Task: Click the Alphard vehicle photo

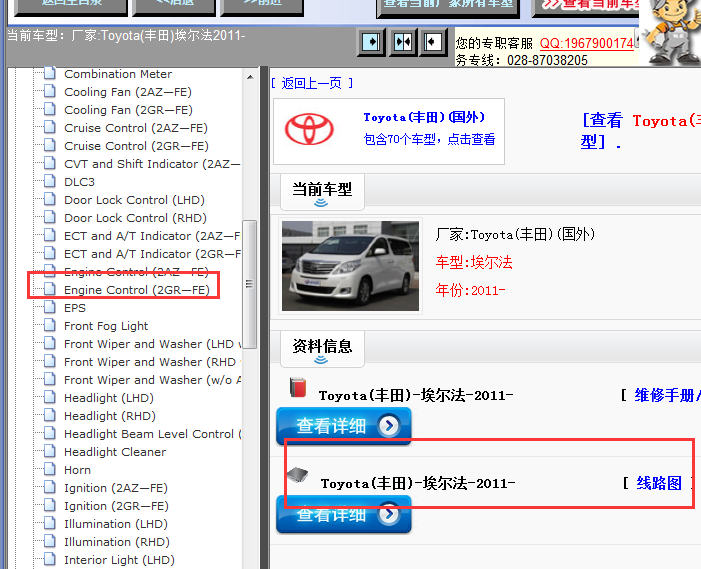Action: tap(350, 266)
